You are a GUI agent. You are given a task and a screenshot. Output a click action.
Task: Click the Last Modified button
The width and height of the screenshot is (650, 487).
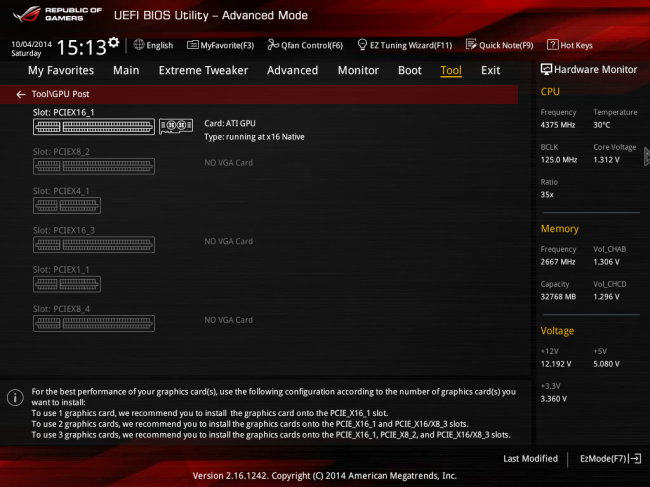pos(530,458)
